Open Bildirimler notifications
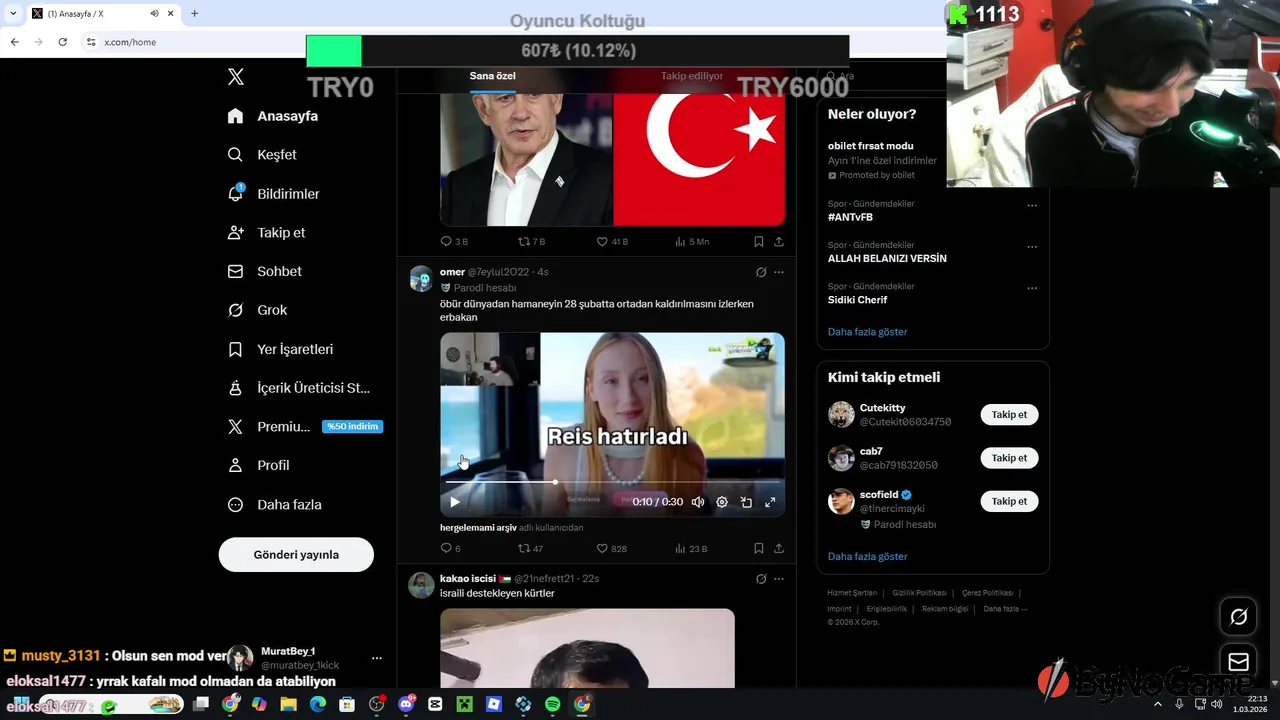Screen dimensions: 1280x720 coord(273,194)
